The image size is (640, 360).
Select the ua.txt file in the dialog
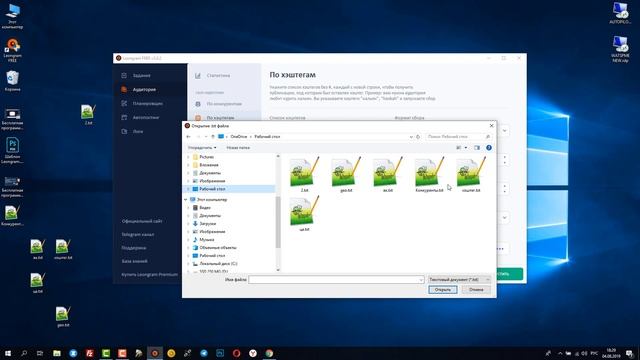[x=304, y=214]
